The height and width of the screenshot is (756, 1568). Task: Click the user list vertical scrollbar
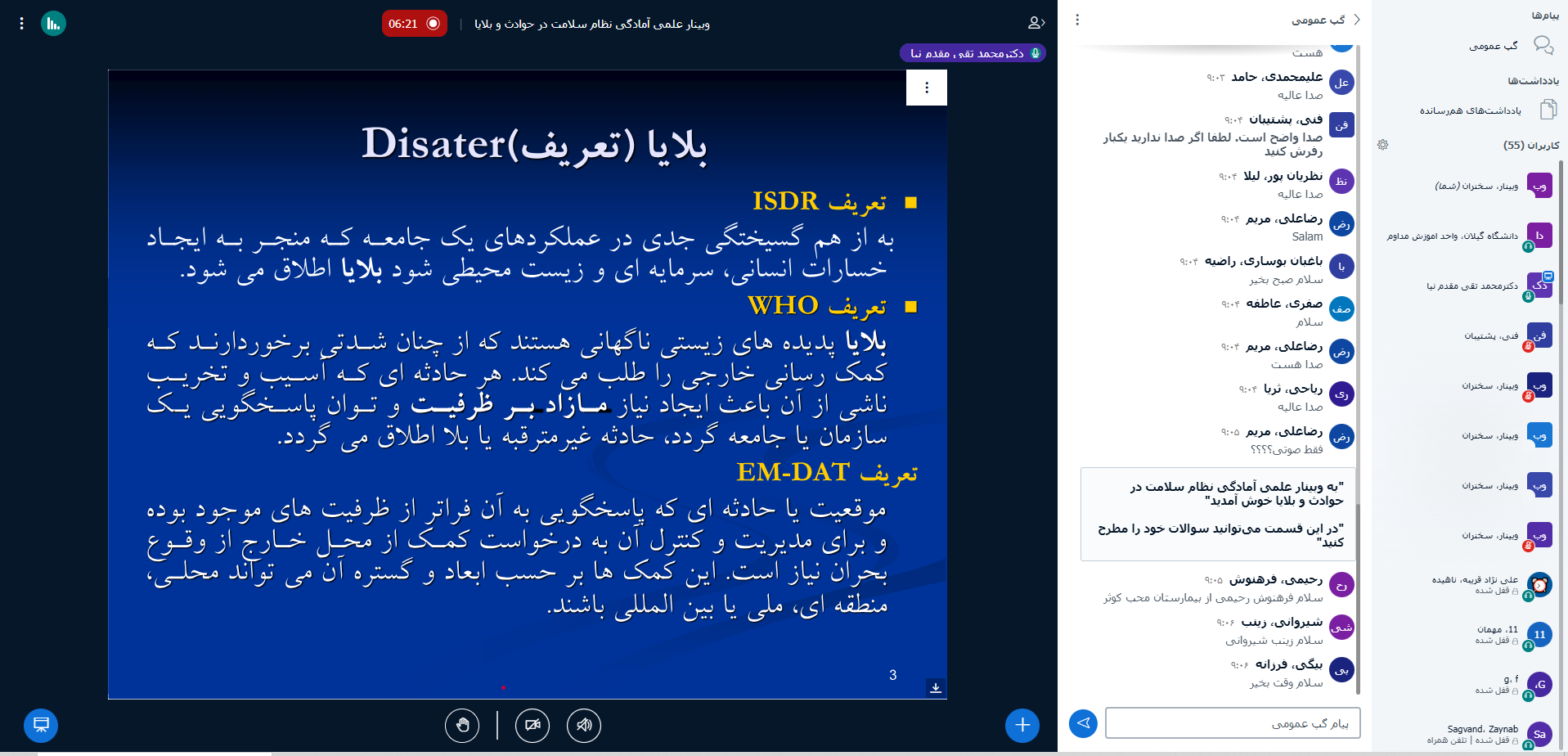coord(1561,233)
